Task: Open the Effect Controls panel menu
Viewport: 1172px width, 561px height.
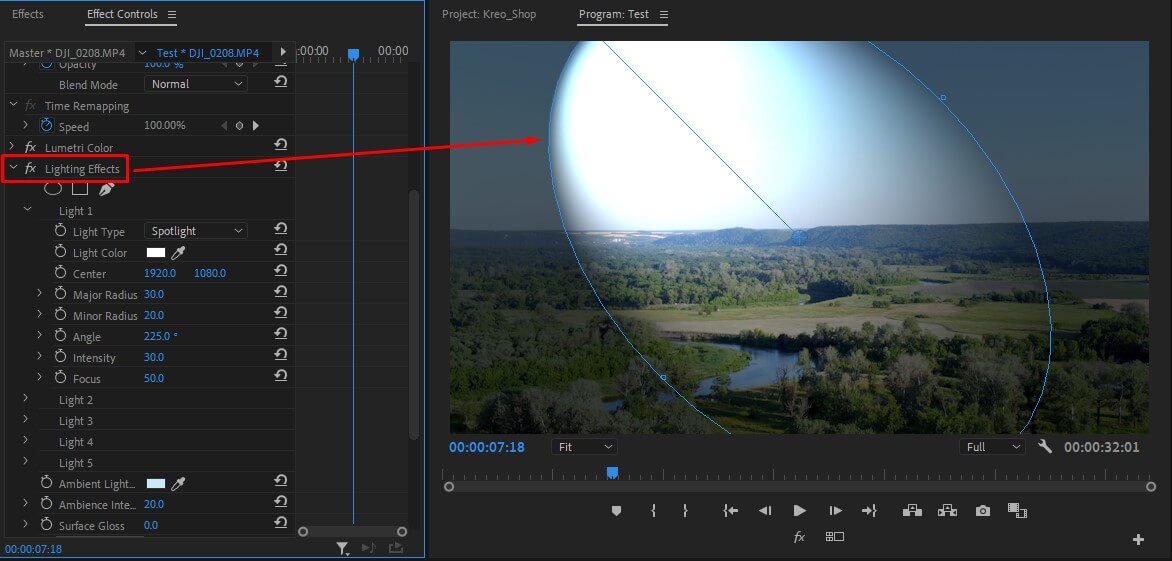Action: [172, 14]
